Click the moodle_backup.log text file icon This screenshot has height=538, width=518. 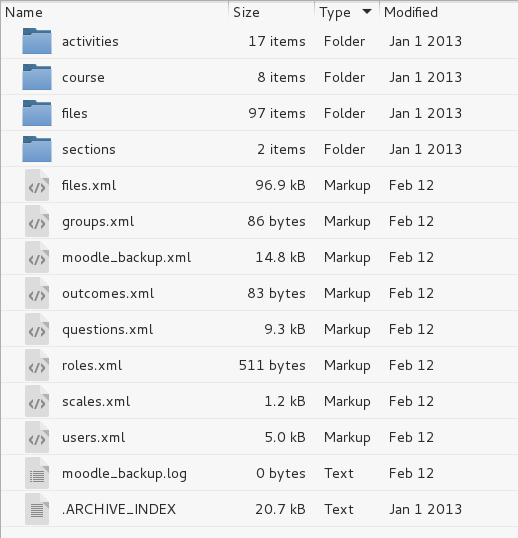click(x=37, y=473)
